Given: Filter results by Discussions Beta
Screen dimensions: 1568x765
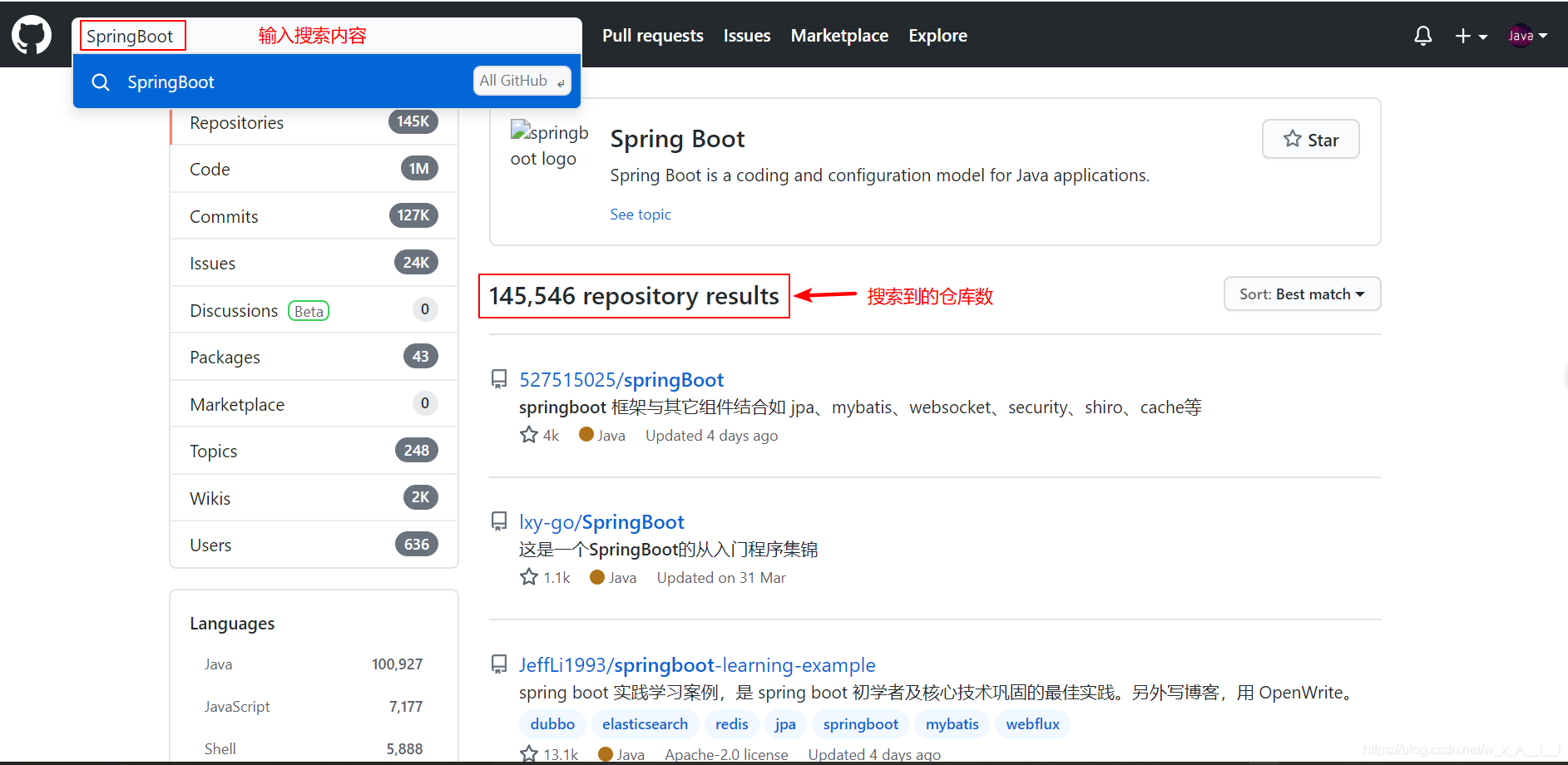Looking at the screenshot, I should pos(314,310).
